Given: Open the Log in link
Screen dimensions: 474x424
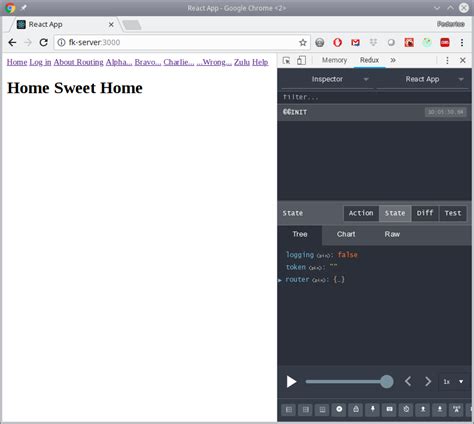Looking at the screenshot, I should (40, 62).
